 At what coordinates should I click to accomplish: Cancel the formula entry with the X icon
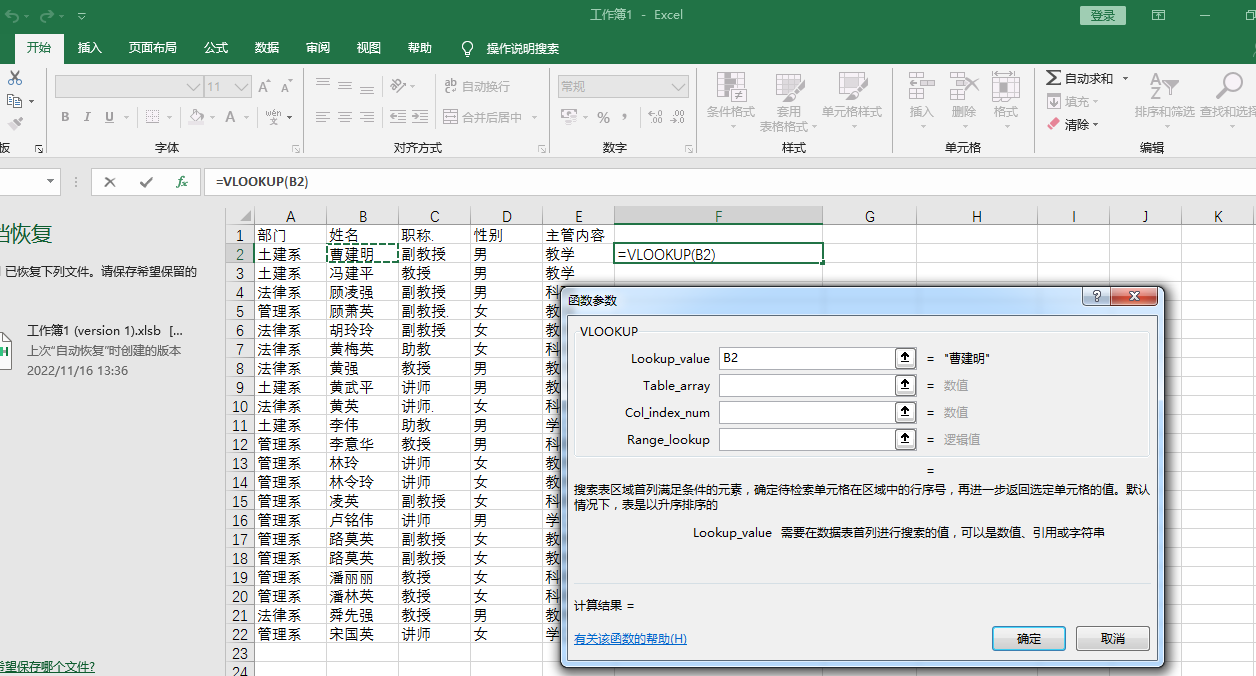pyautogui.click(x=110, y=182)
